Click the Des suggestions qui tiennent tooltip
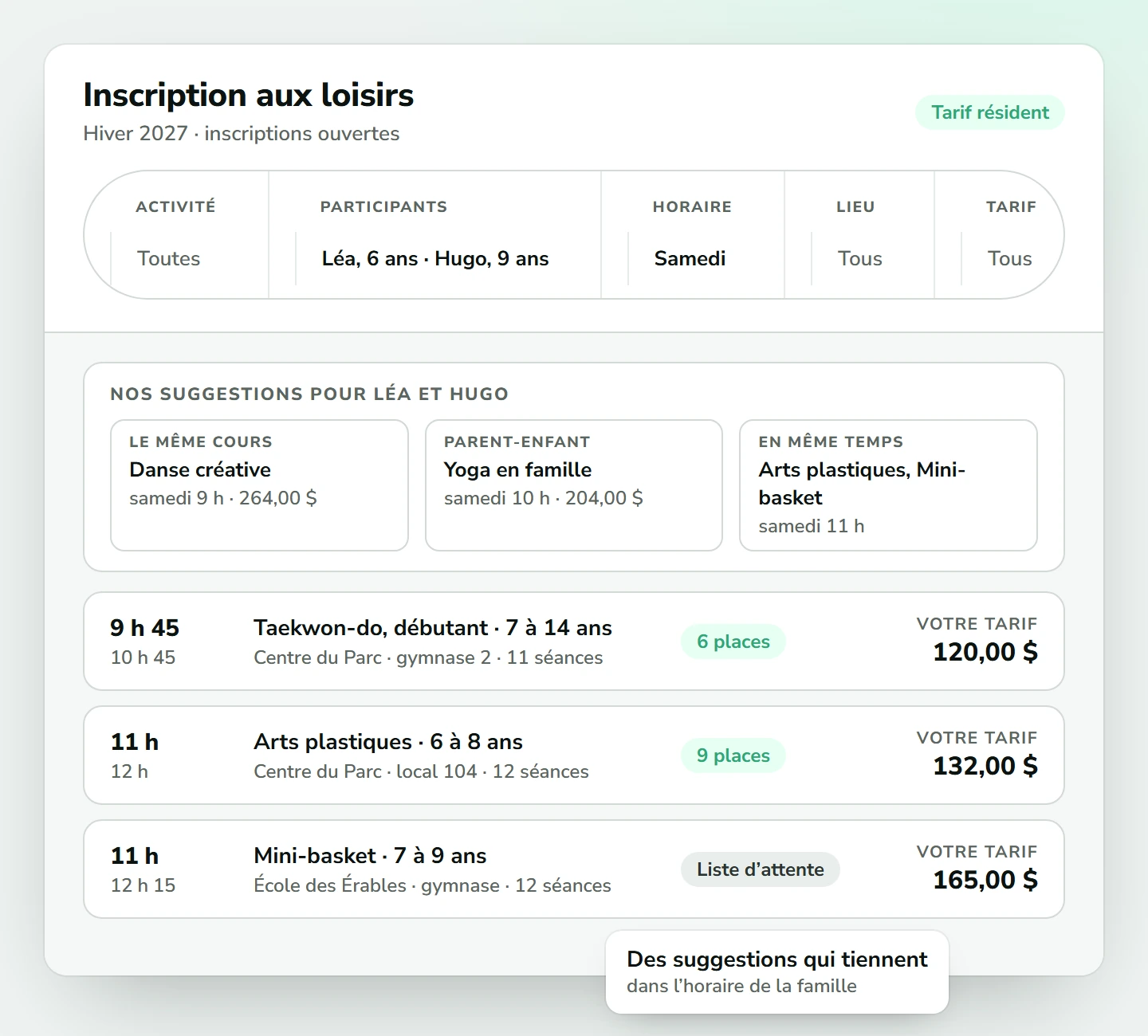This screenshot has width=1148, height=1036. 777,972
